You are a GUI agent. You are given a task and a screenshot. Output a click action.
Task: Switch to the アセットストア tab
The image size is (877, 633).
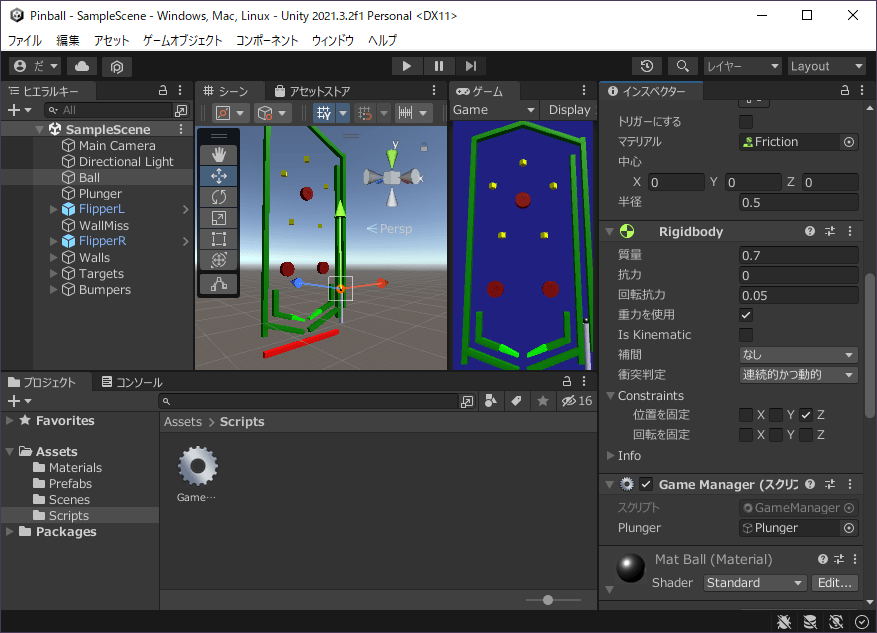[x=313, y=91]
